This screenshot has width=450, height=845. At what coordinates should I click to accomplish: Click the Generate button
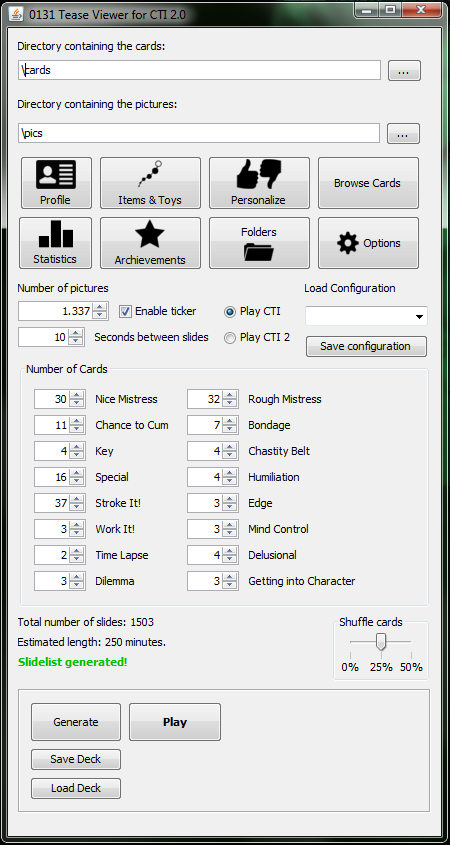76,722
